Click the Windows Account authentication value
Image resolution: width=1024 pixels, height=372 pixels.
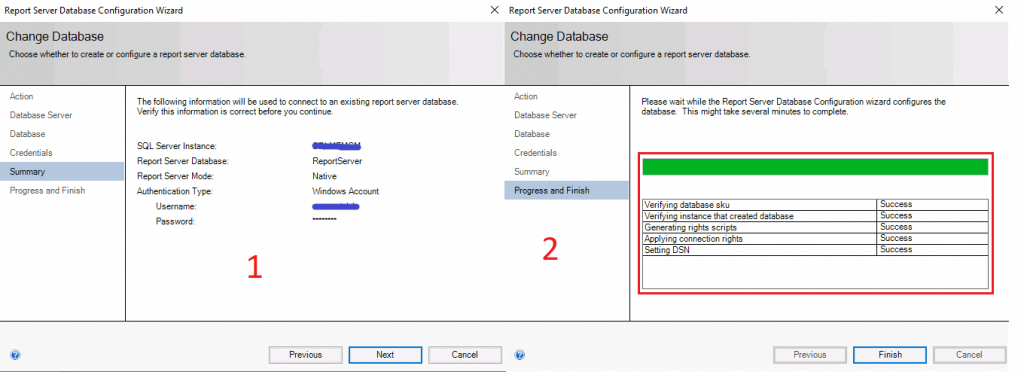tap(345, 191)
